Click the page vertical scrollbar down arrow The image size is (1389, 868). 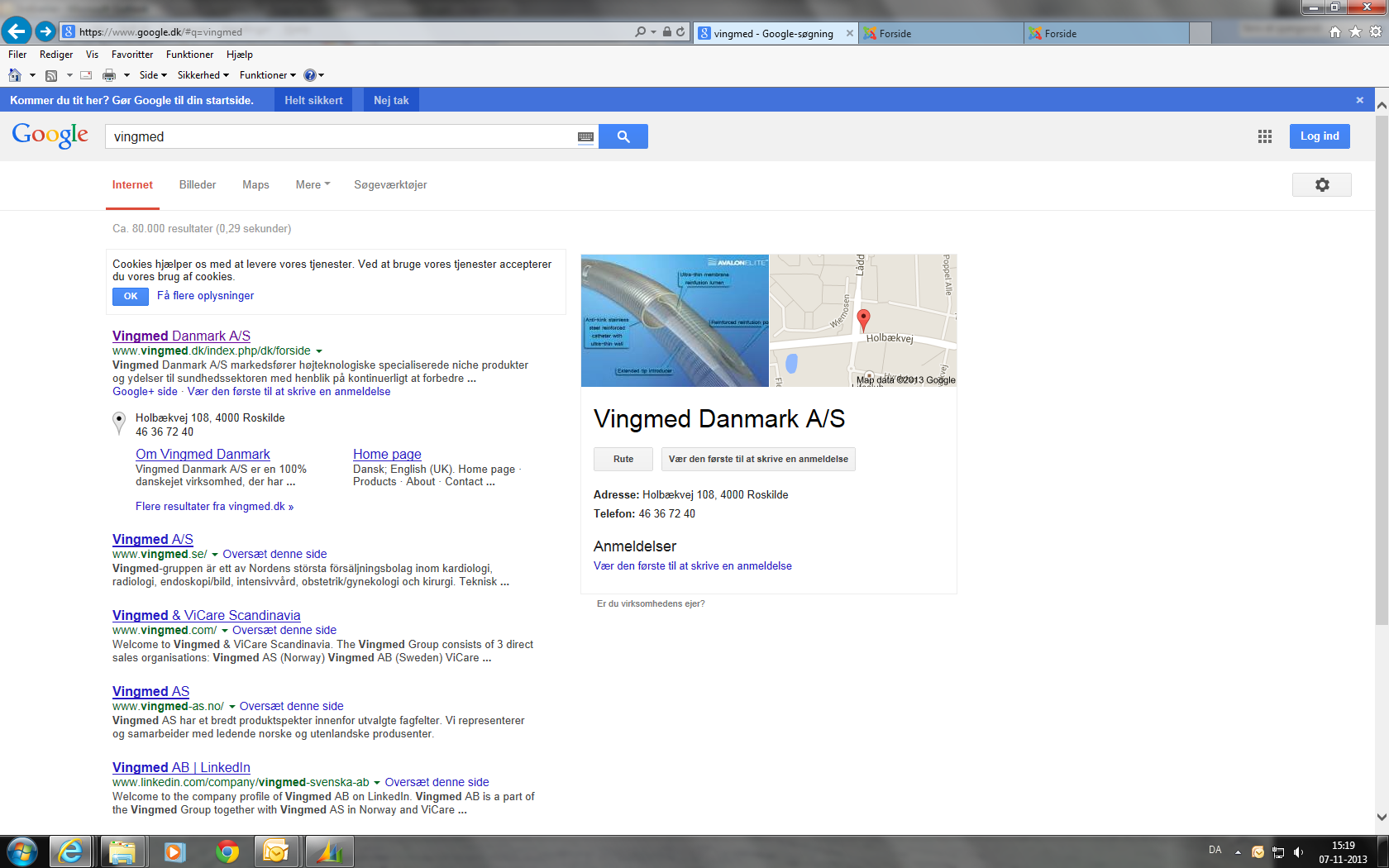(x=1382, y=817)
